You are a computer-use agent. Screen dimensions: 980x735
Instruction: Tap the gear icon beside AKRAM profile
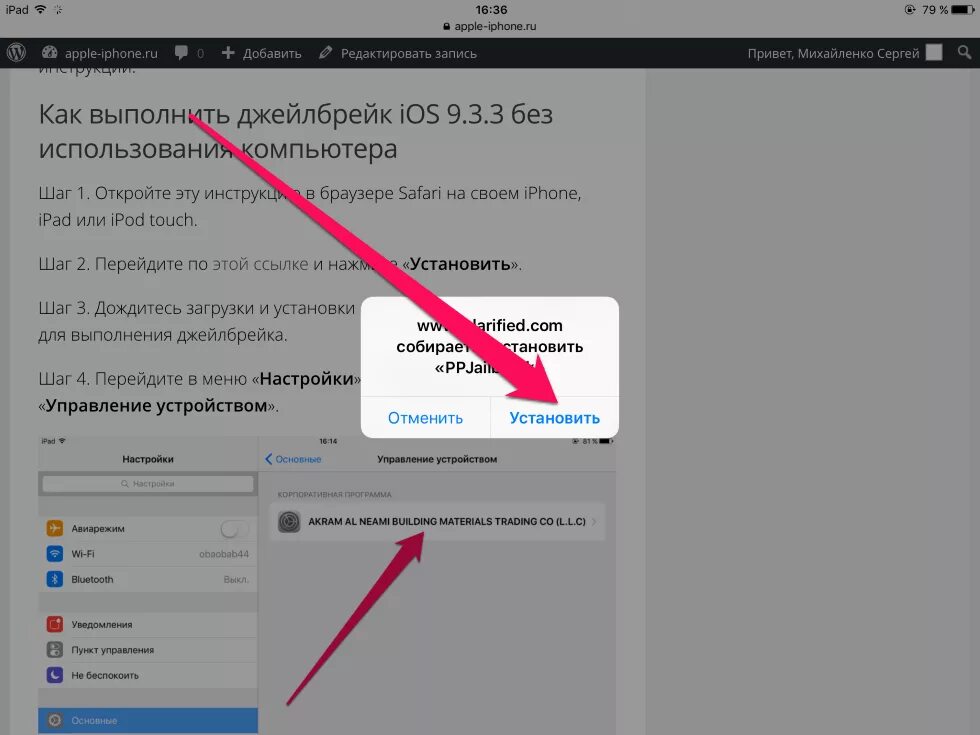[x=289, y=522]
